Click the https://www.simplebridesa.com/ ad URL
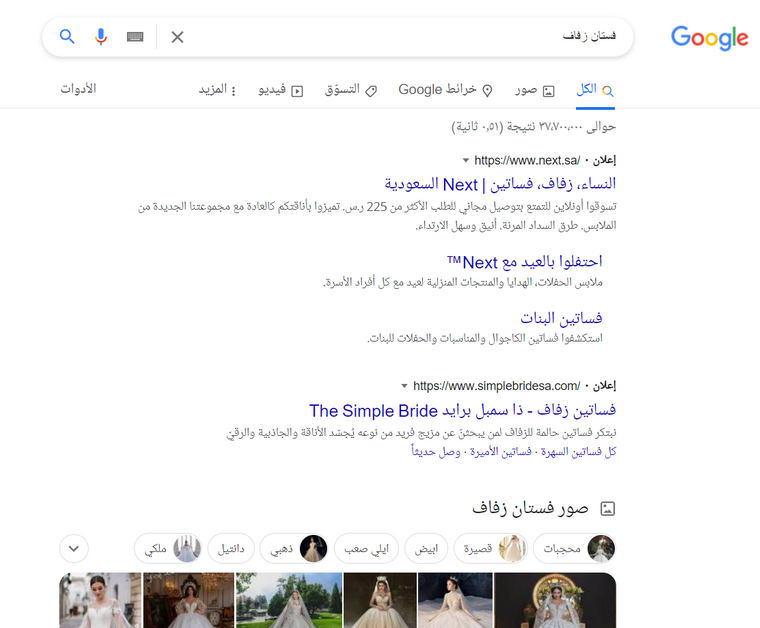760x628 pixels. (x=496, y=386)
